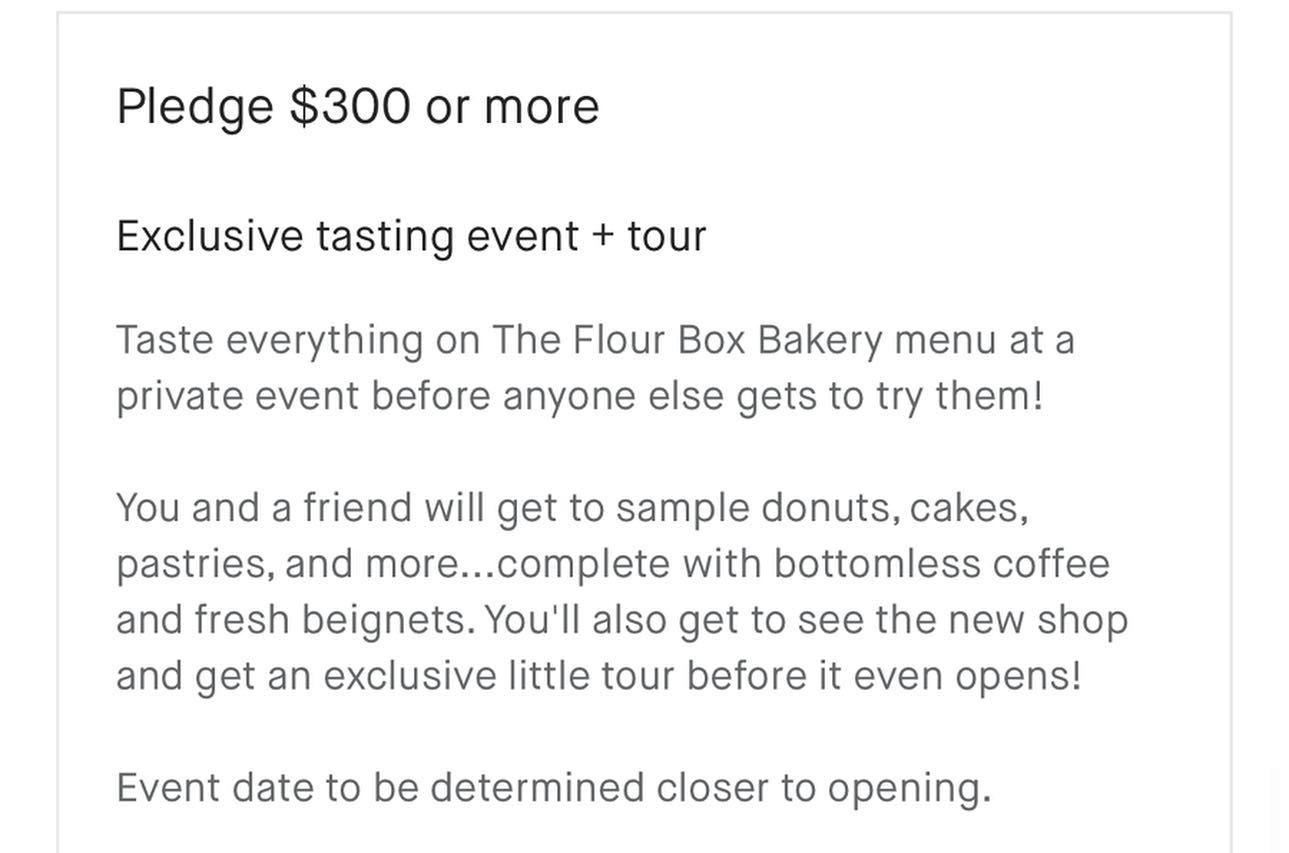The height and width of the screenshot is (853, 1289).
Task: Click the line starting You and a friend
Action: (x=571, y=508)
